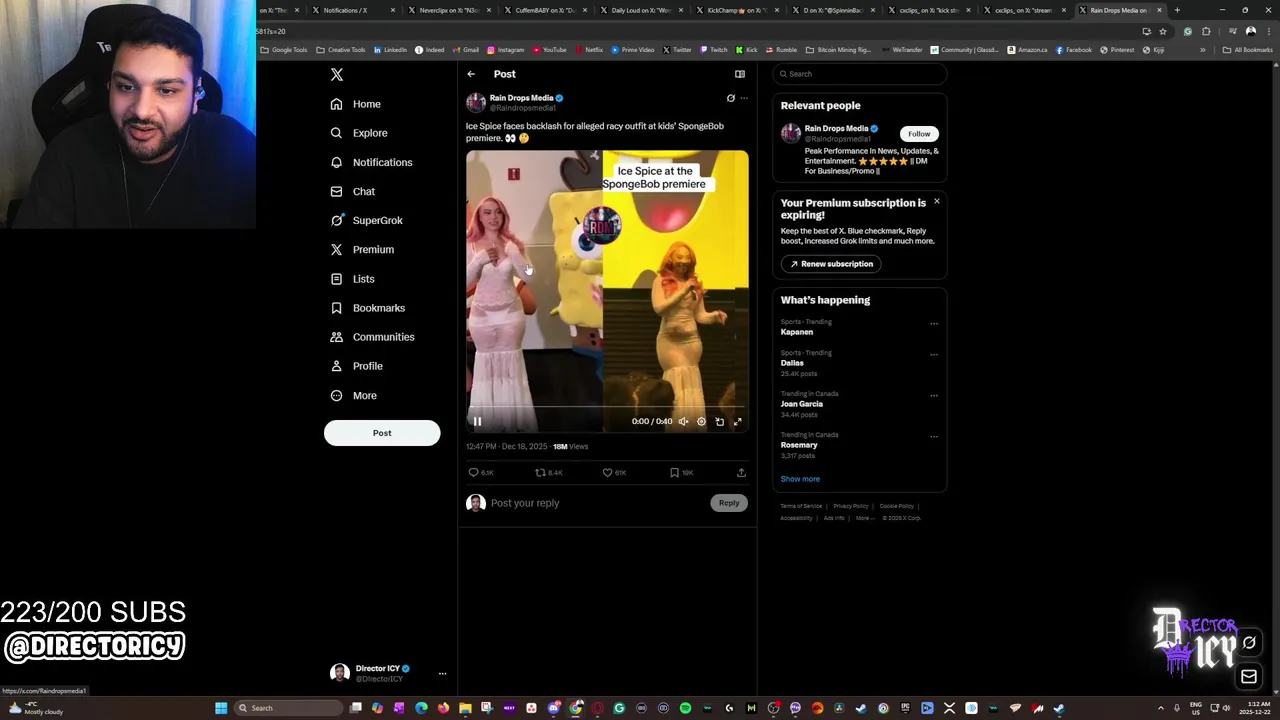Open Explore from the left navigation
Viewport: 1280px width, 720px height.
tap(359, 133)
